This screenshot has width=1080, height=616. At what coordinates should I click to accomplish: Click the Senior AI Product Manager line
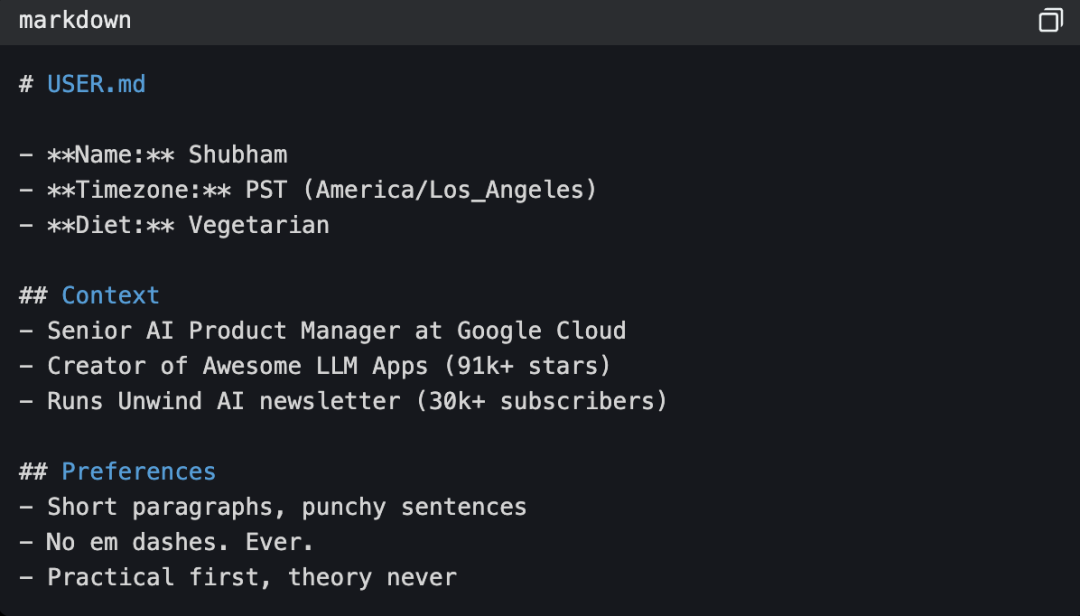[x=323, y=331]
